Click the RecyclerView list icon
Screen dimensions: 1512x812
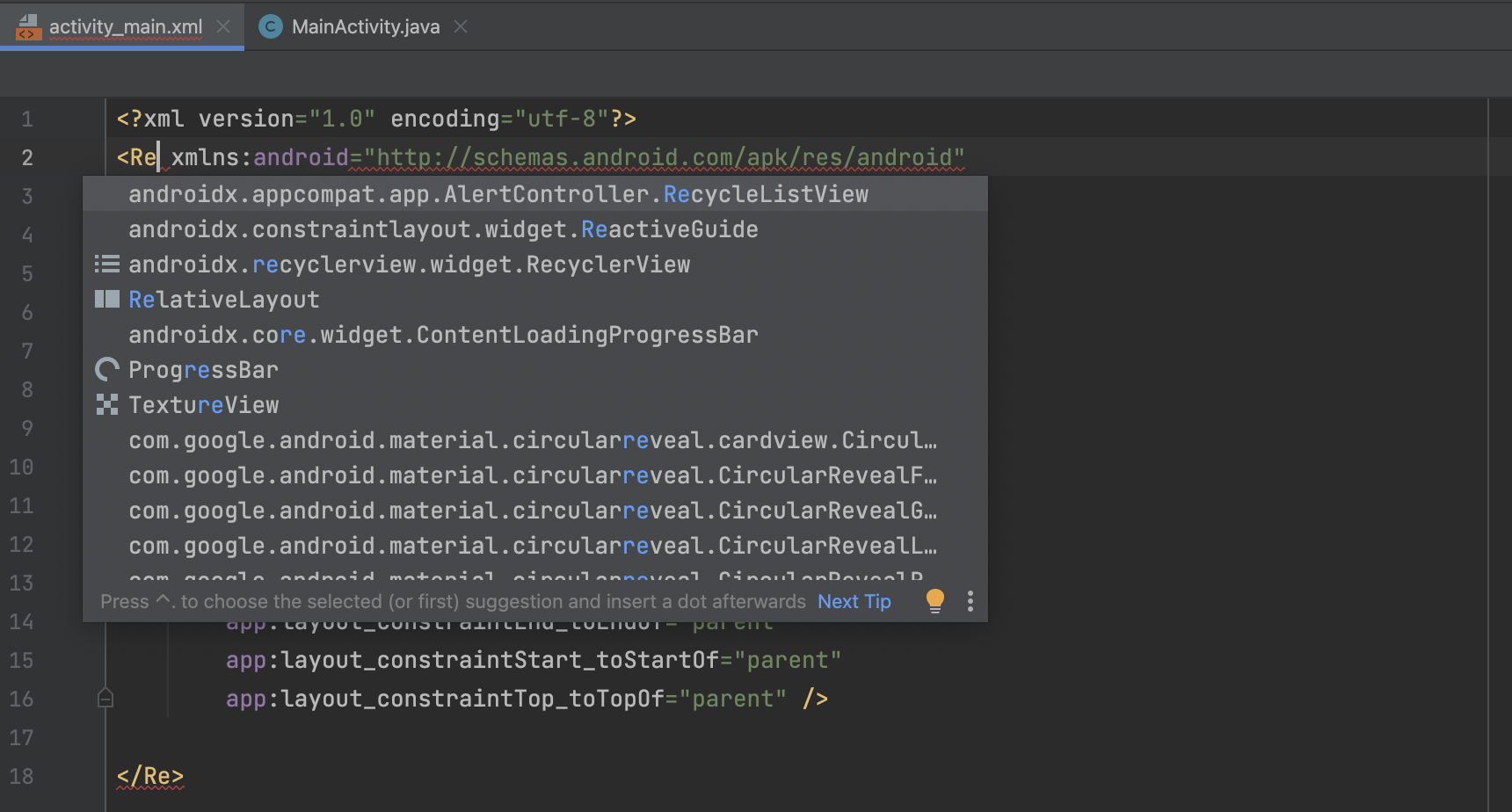click(107, 265)
